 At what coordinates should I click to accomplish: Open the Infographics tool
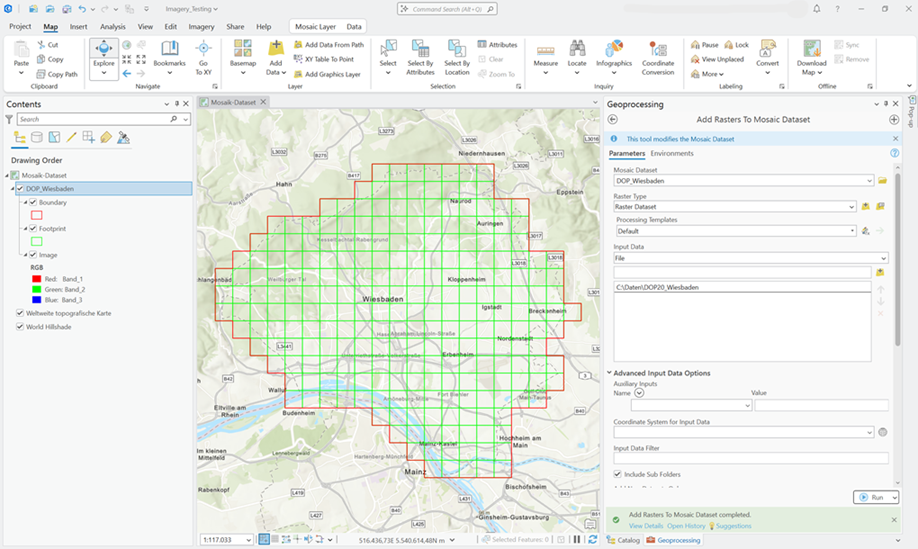point(613,54)
